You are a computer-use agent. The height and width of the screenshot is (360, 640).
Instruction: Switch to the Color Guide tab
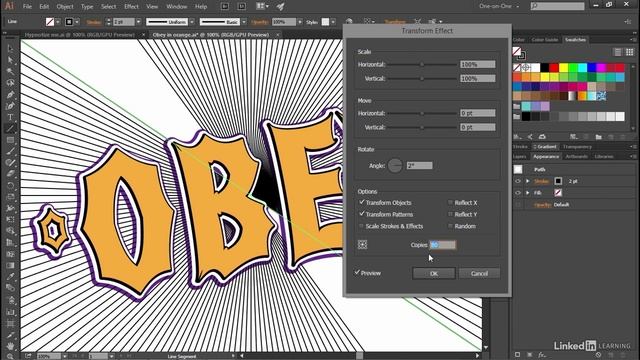point(544,40)
